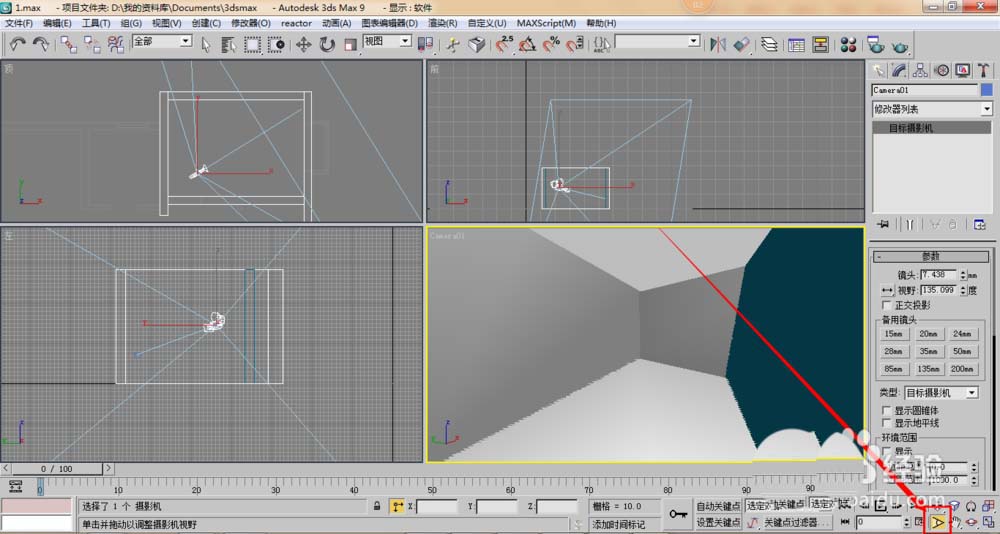Select the Move tool in toolbar
Screen dimensions: 1000x534
click(x=304, y=44)
